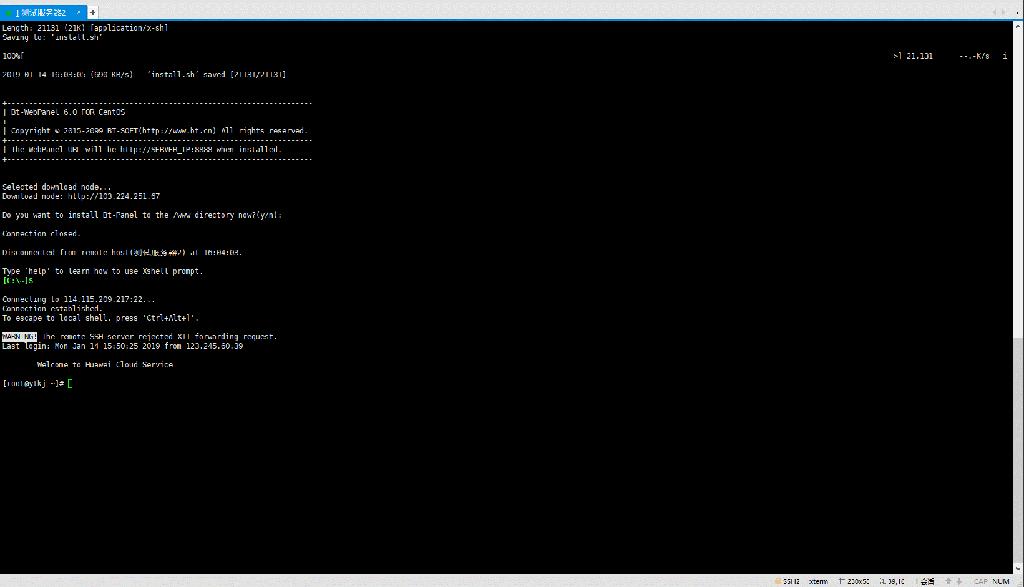The width and height of the screenshot is (1024, 587).
Task: Click the green connection dot on tab
Action: tap(8, 13)
